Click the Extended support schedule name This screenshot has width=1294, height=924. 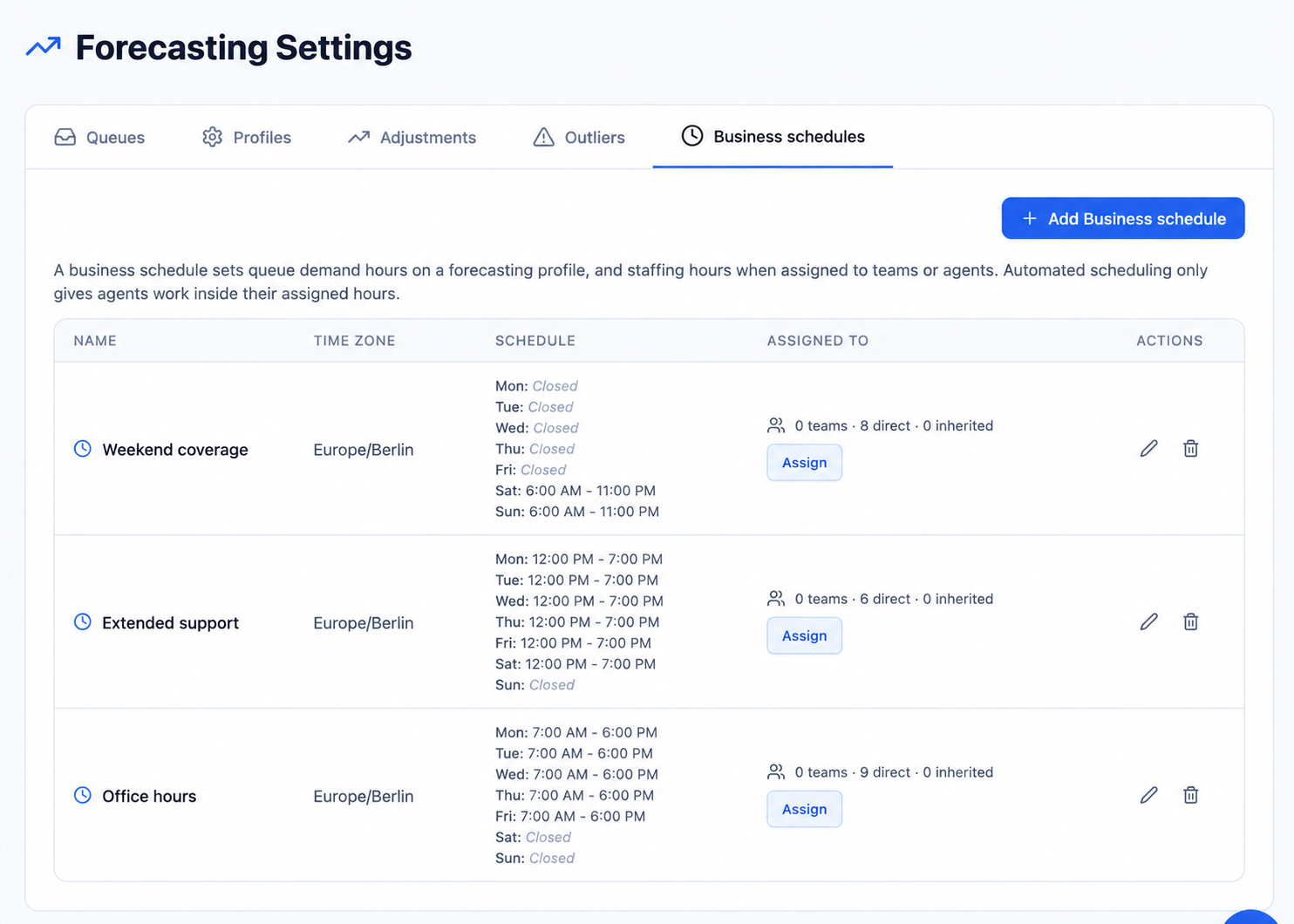[x=170, y=623]
